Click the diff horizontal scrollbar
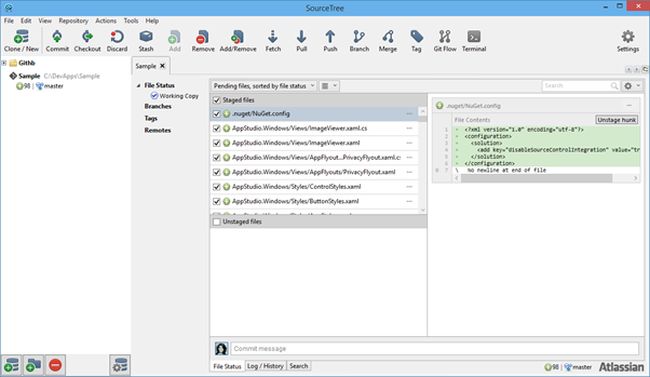The width and height of the screenshot is (650, 377). point(536,178)
